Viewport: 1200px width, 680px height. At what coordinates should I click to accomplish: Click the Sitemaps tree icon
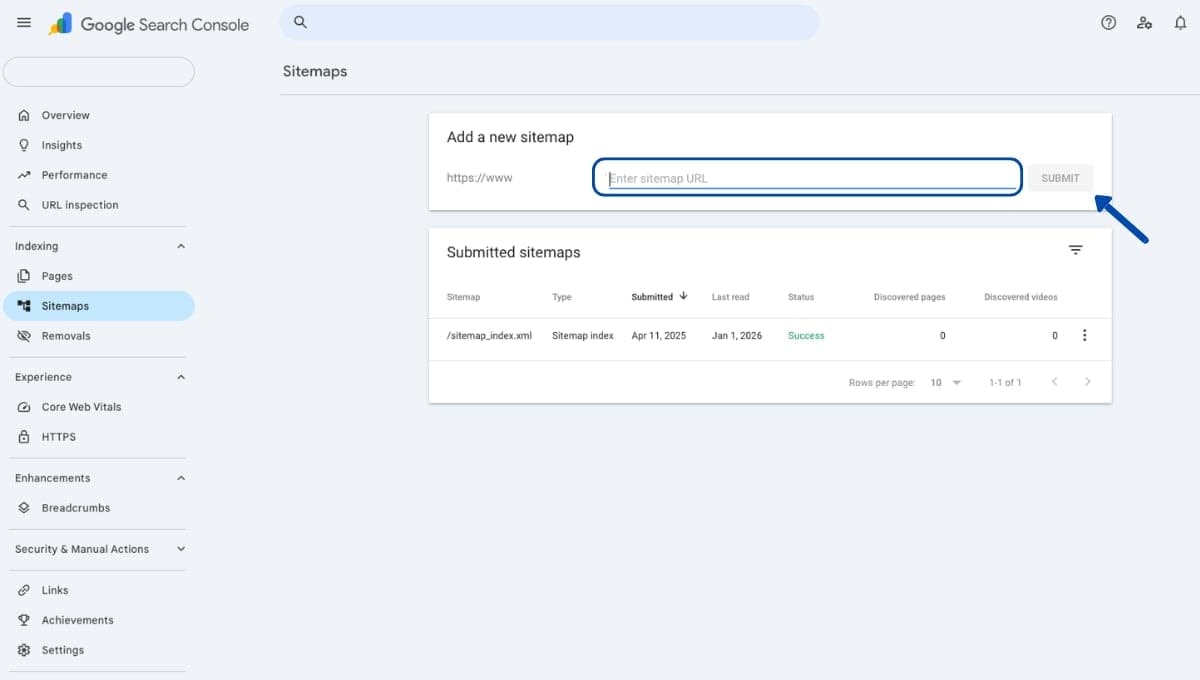[x=24, y=306]
